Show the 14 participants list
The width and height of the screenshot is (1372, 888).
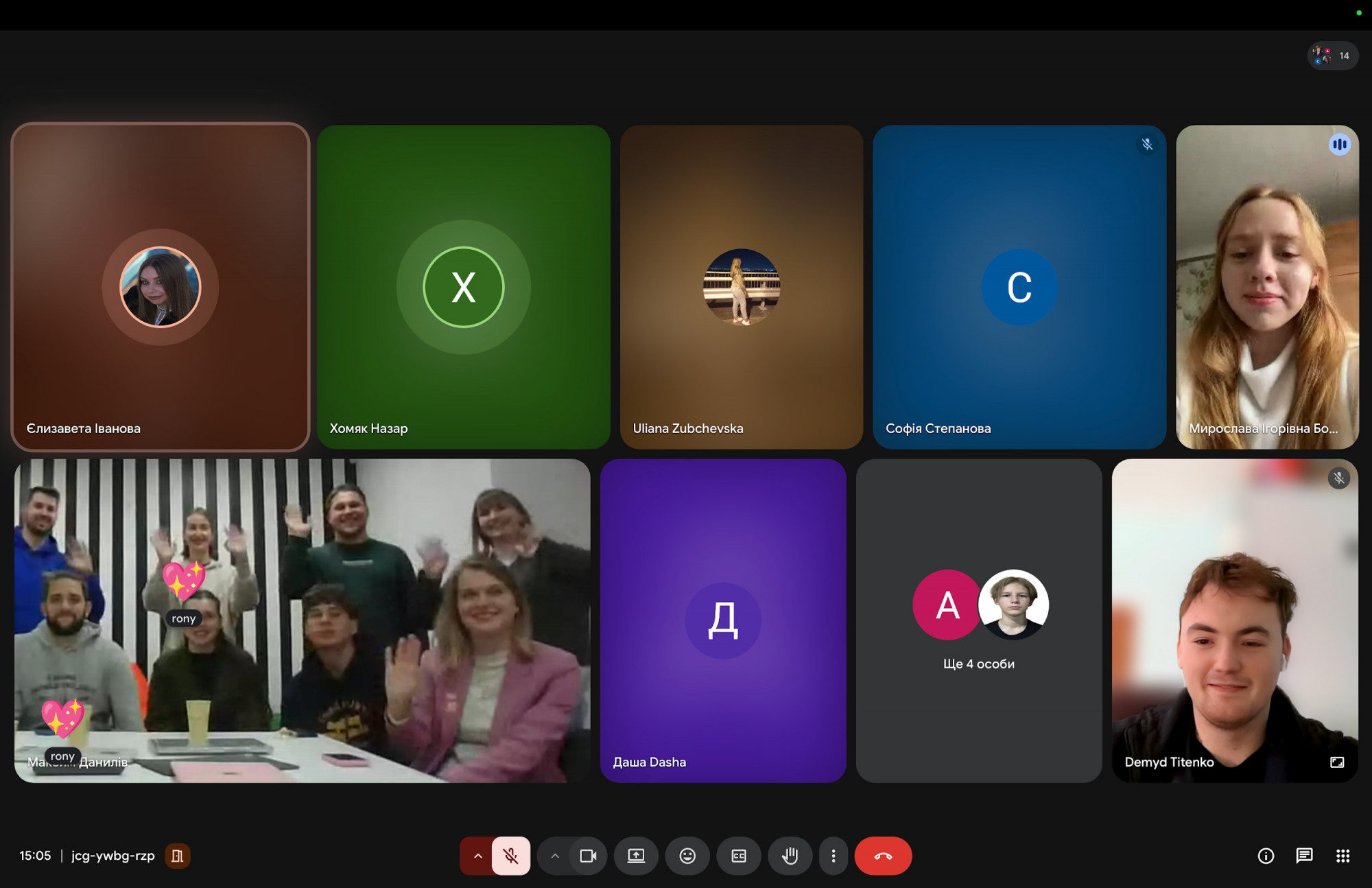1332,56
